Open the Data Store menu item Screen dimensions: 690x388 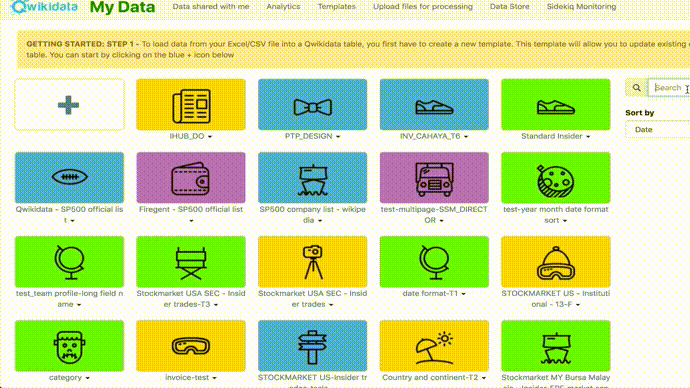(x=510, y=7)
